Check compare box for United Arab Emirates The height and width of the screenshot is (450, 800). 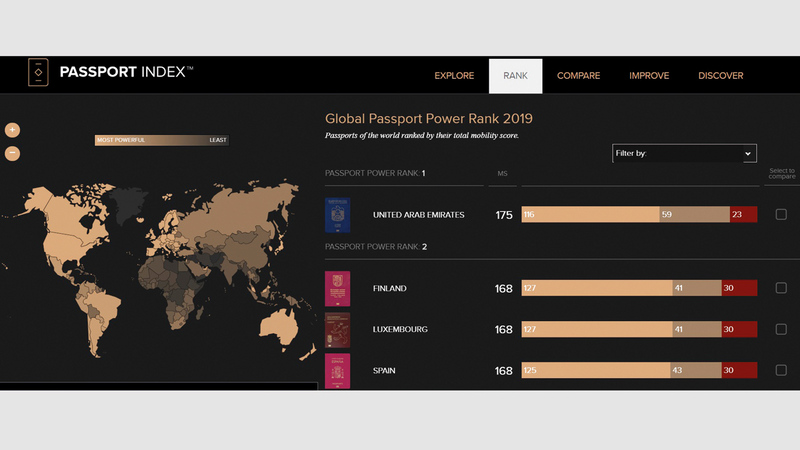point(781,214)
